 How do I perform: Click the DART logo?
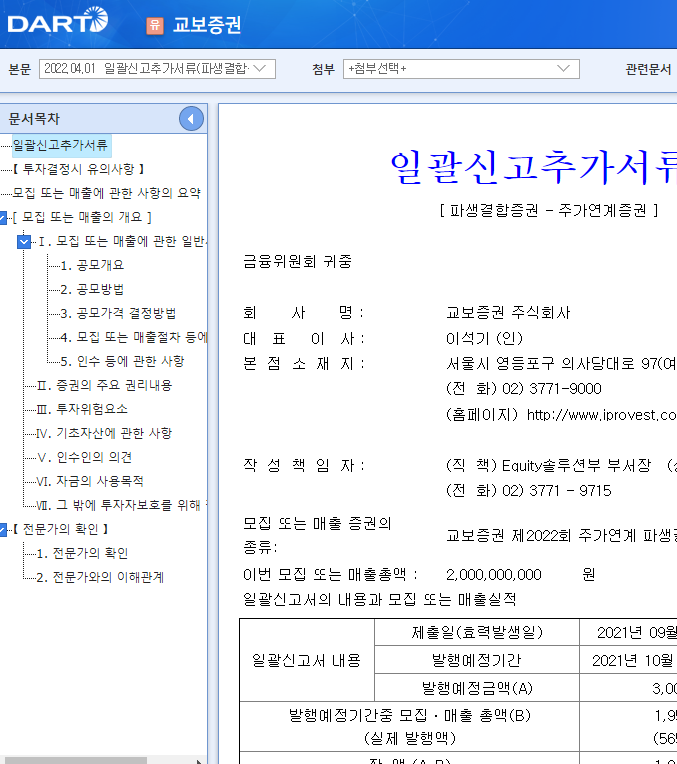[58, 20]
